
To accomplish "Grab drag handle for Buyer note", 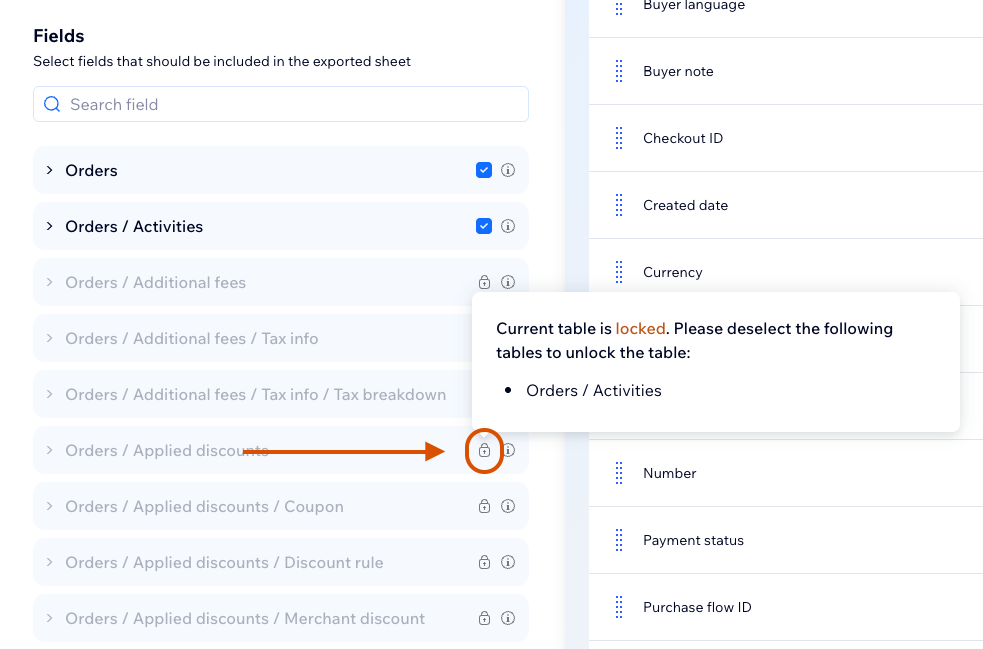I will click(x=619, y=71).
